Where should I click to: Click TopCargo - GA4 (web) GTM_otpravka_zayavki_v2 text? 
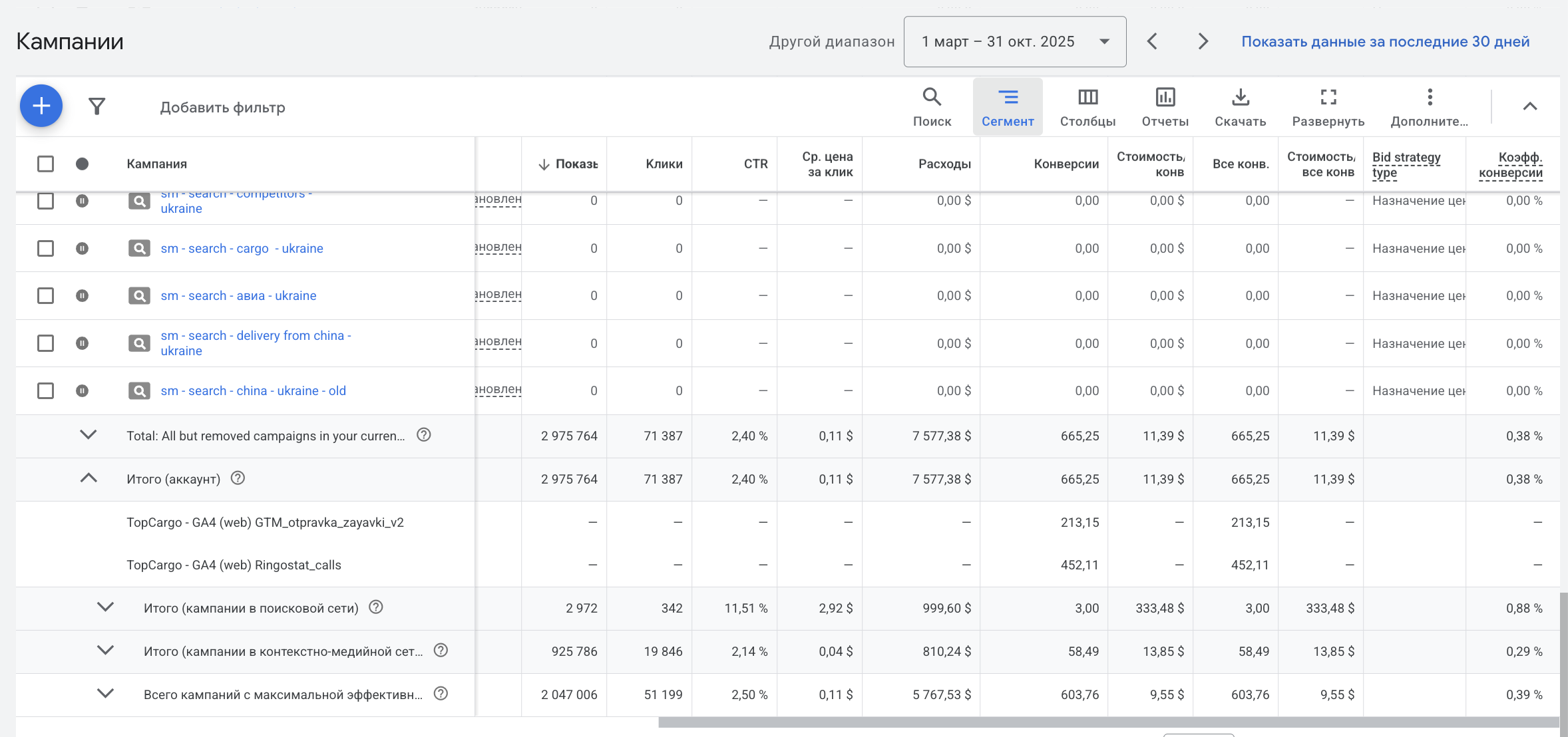coord(265,522)
